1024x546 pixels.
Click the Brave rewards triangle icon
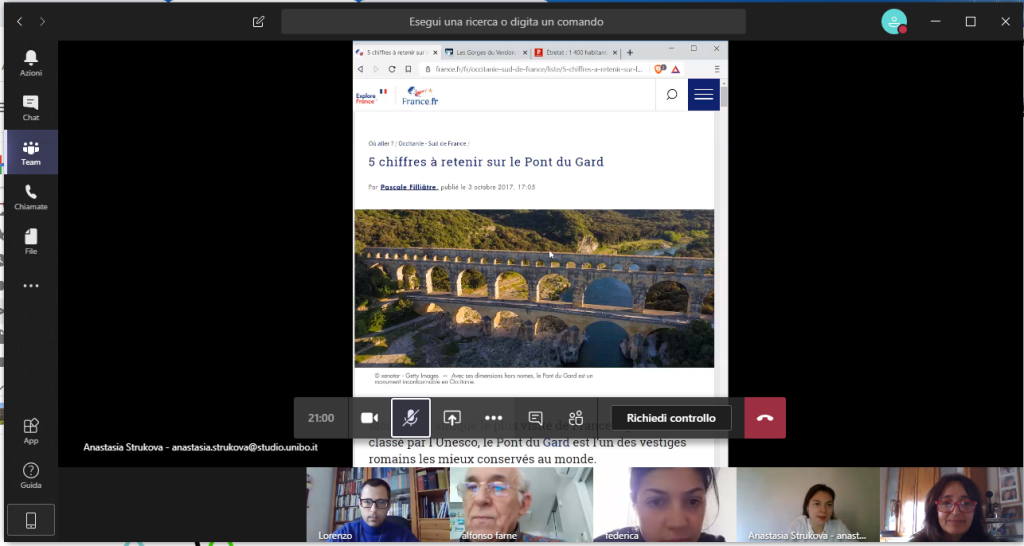pyautogui.click(x=676, y=69)
